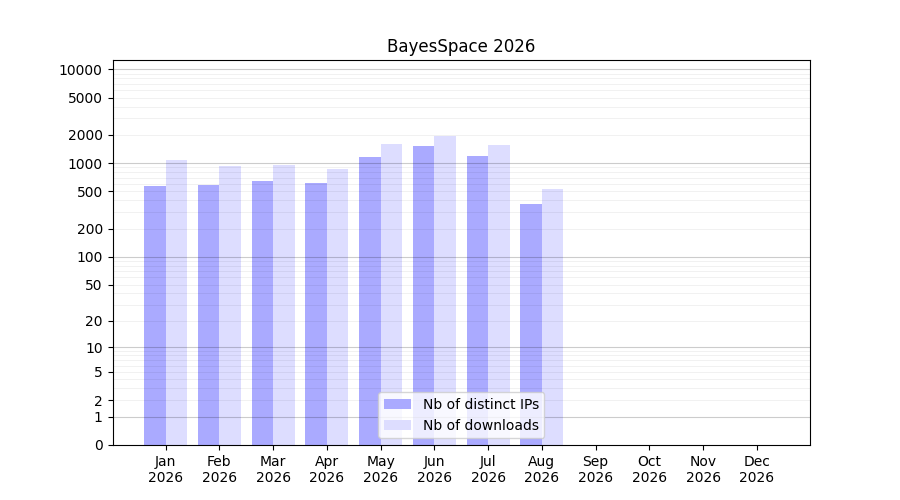Click the Mar 2026 axis label
Screen dimensions: 900x500
(273, 469)
